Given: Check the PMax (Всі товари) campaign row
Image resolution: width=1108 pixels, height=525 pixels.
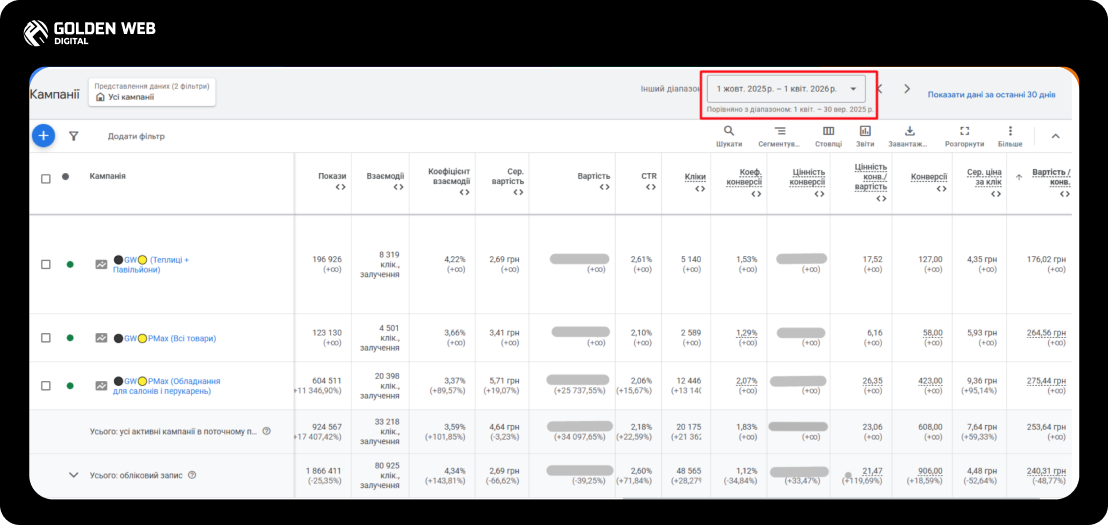Looking at the screenshot, I should pos(46,338).
